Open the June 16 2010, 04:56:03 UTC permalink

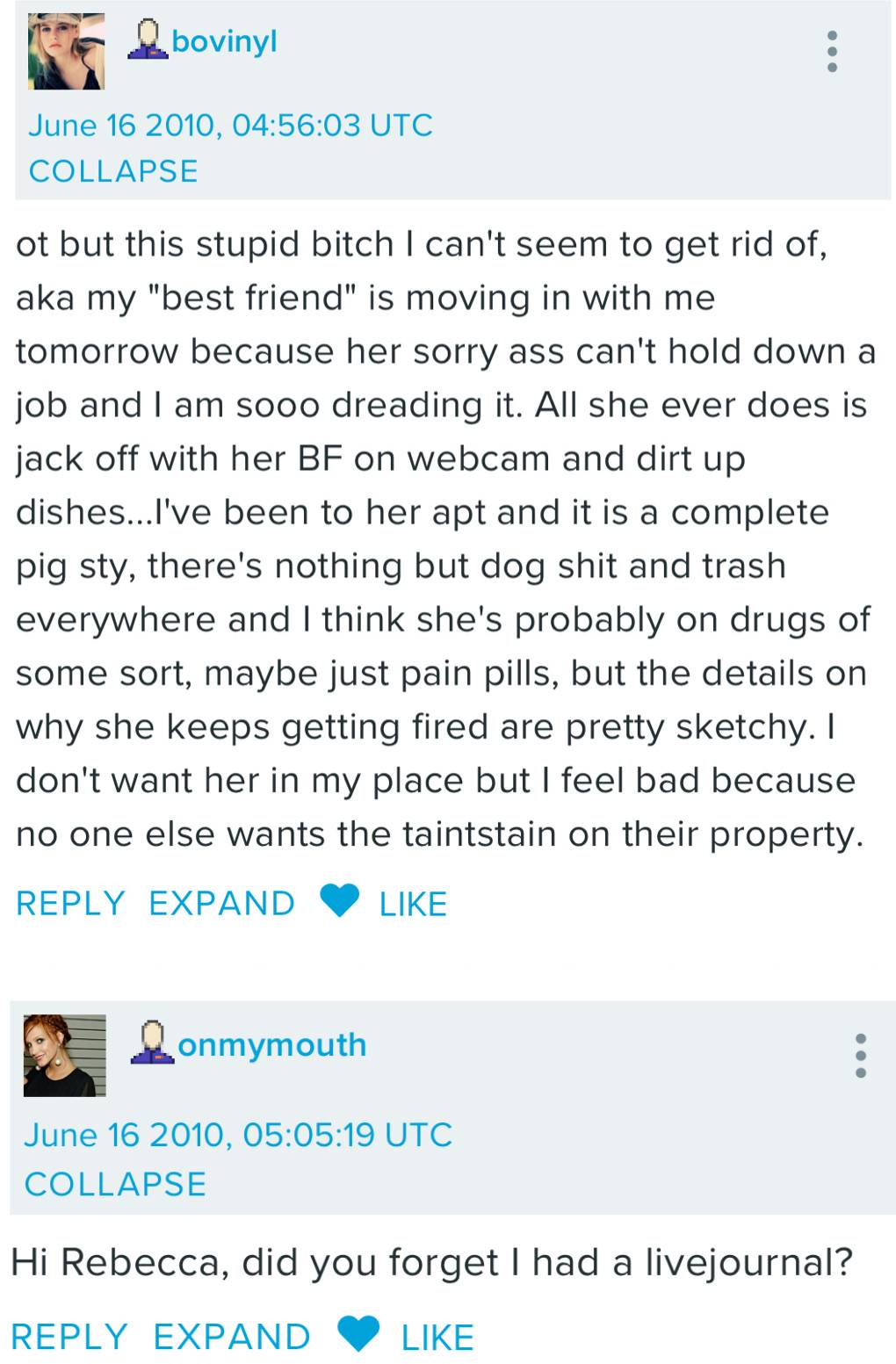(x=231, y=125)
